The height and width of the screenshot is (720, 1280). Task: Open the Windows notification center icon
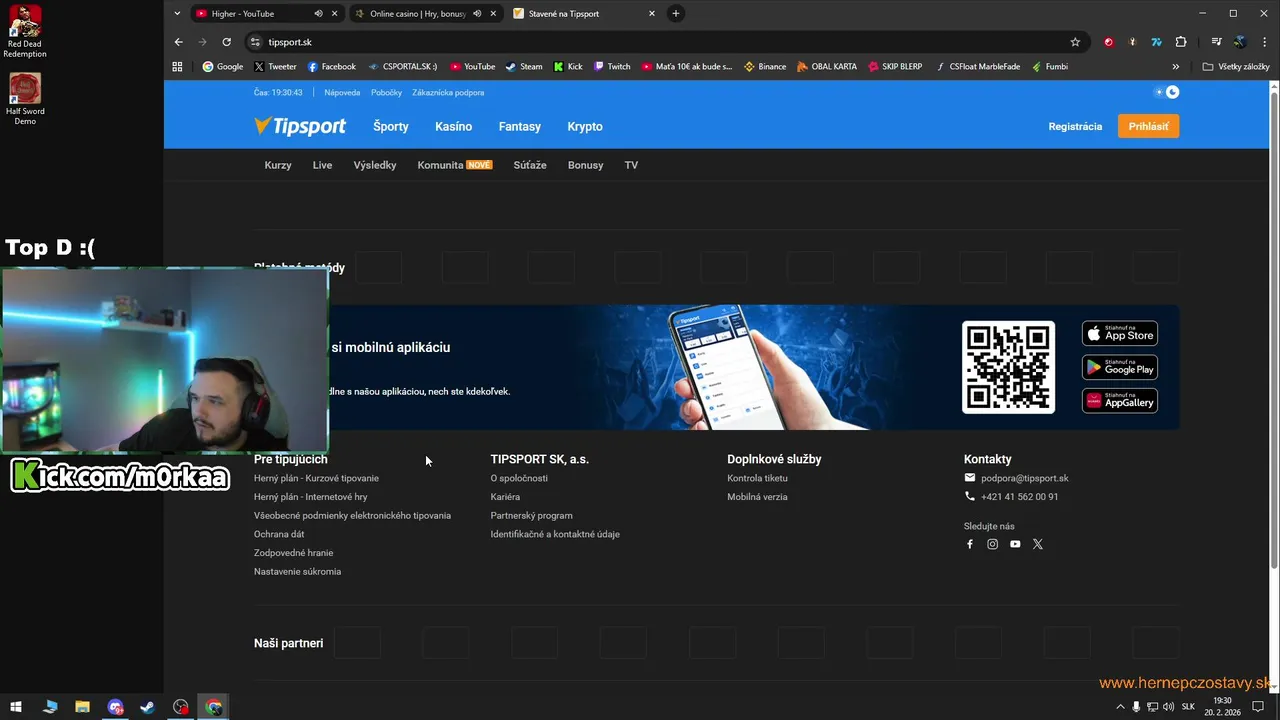(x=1258, y=707)
